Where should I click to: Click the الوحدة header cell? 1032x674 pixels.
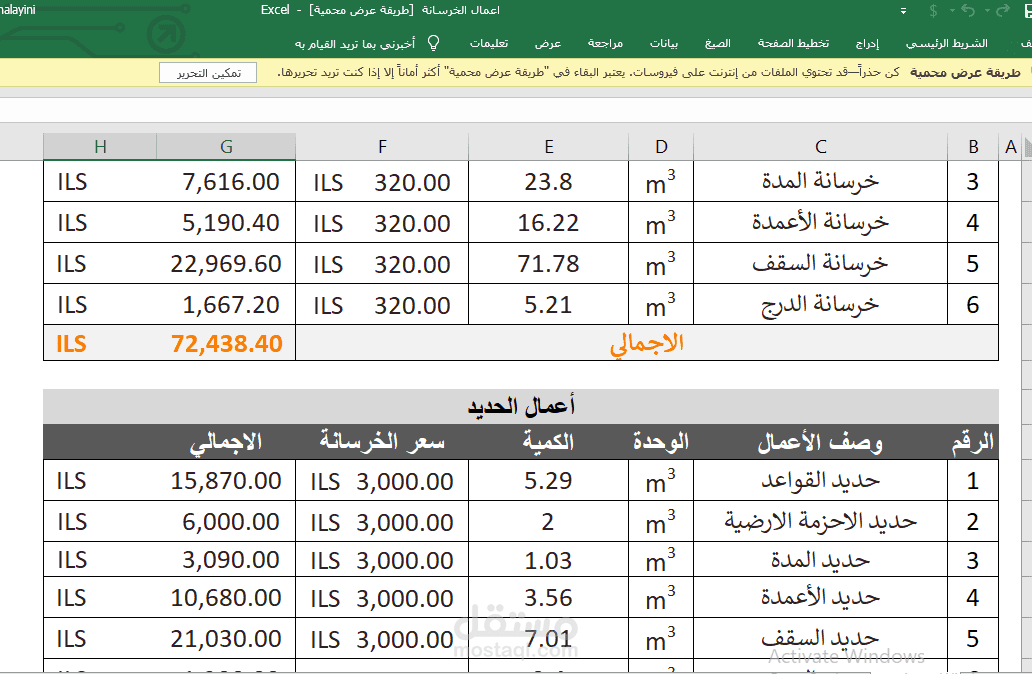661,442
